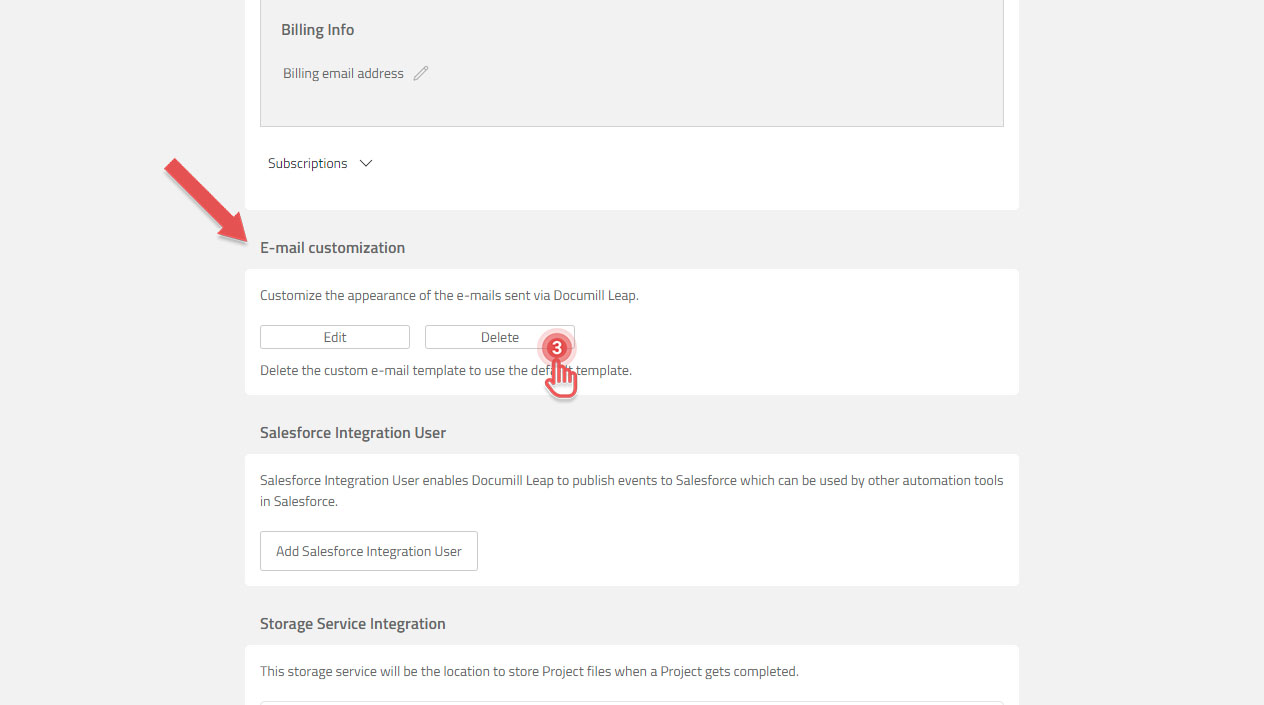
Task: Click the Storage Service Integration heading
Action: coord(352,623)
